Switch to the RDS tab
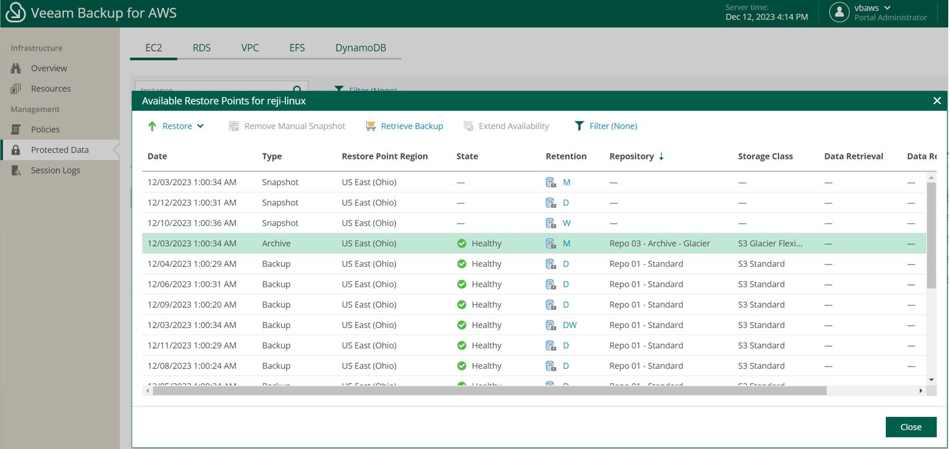This screenshot has width=950, height=449. coord(202,48)
